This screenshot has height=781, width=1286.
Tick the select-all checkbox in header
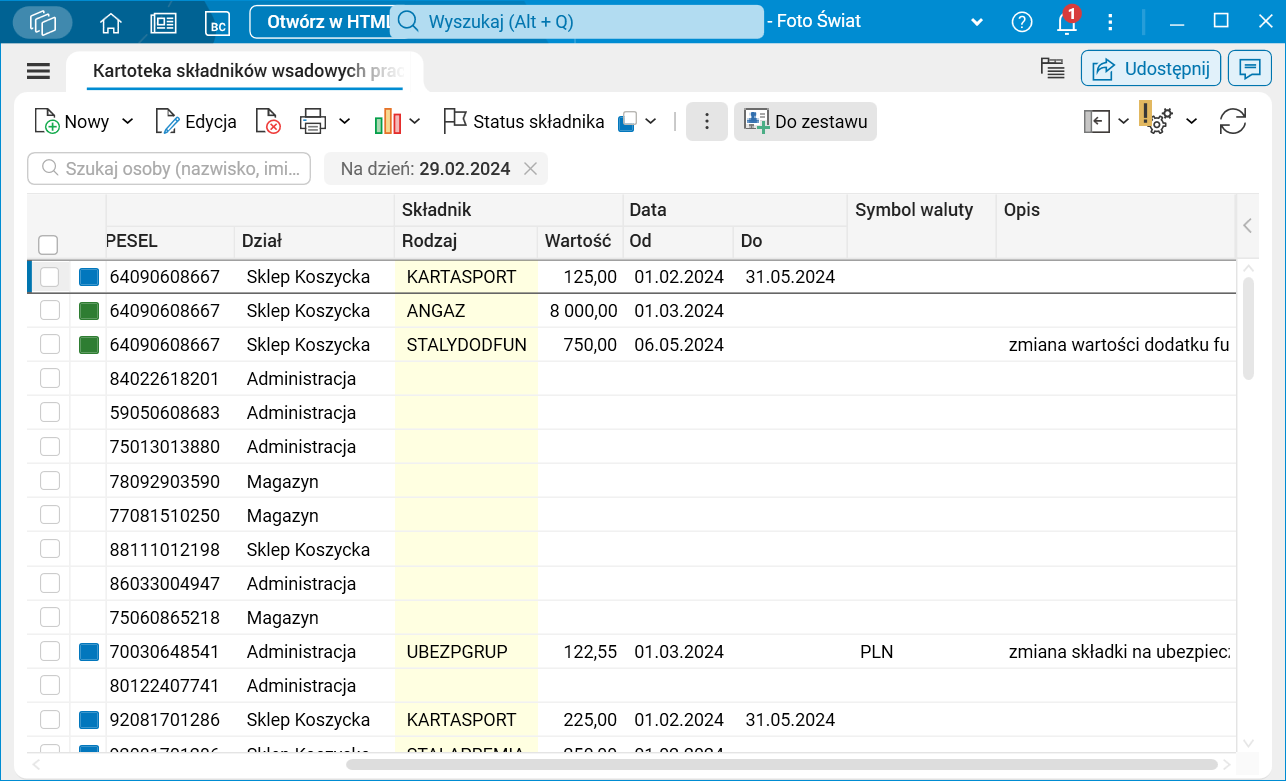pyautogui.click(x=48, y=244)
